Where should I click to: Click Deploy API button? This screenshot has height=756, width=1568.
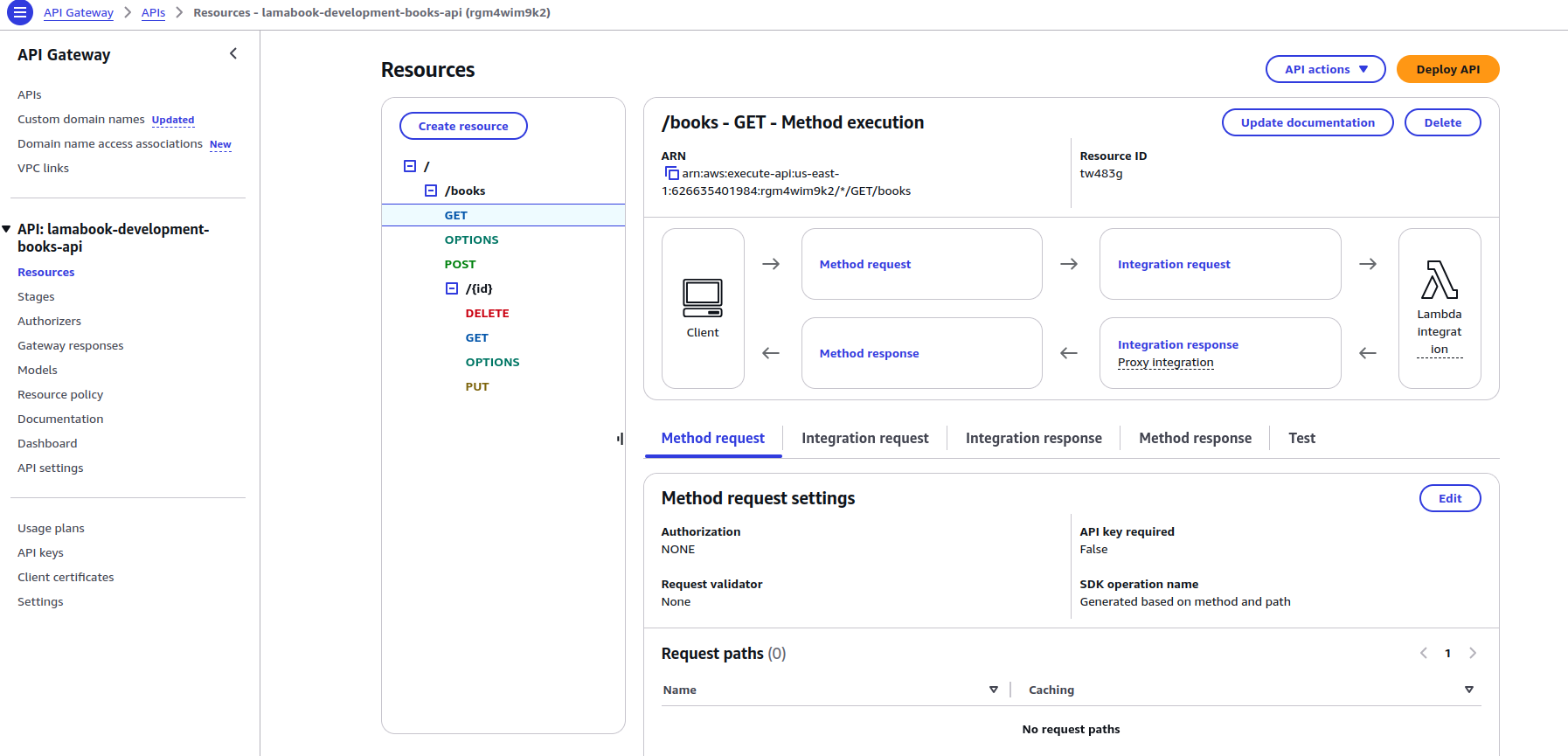(1447, 69)
